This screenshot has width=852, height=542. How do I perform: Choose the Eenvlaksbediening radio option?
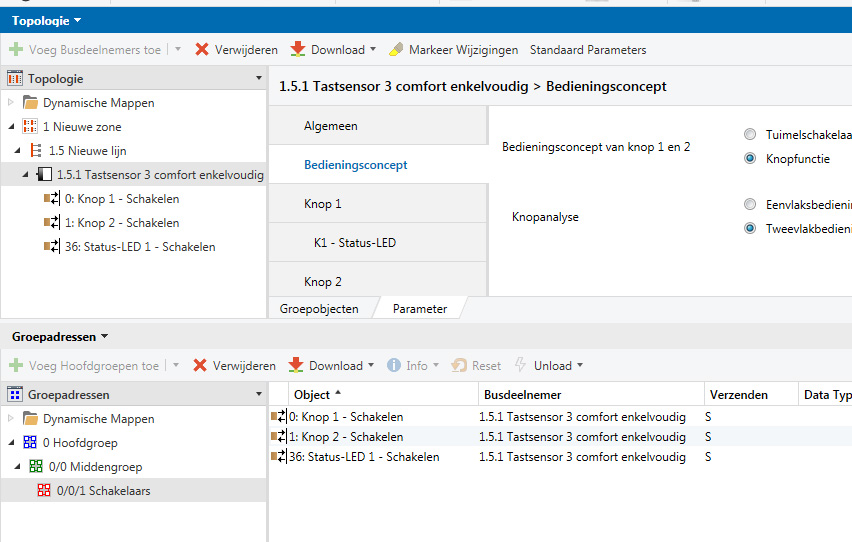pos(750,204)
